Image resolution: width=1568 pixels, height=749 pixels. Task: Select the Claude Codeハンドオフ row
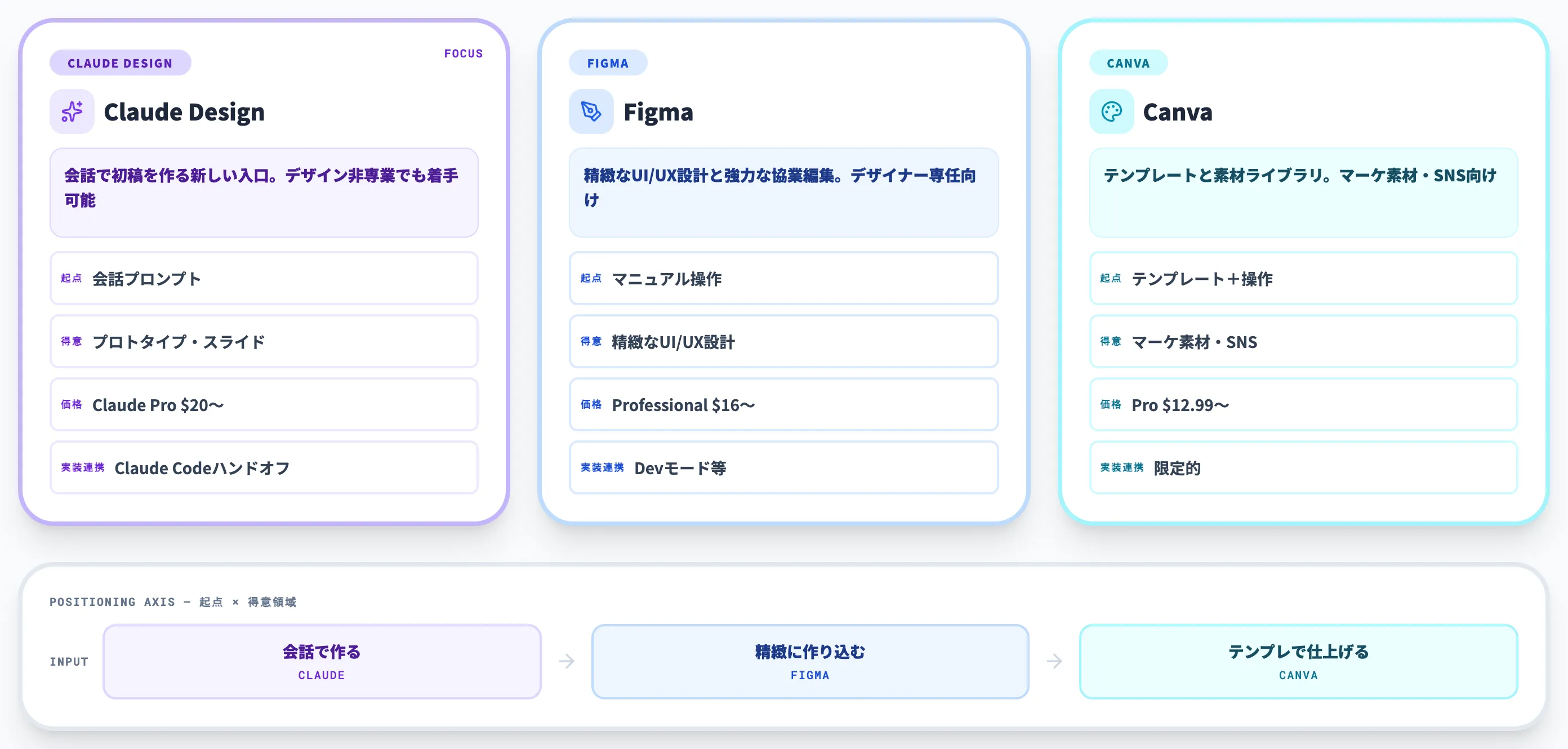point(264,467)
